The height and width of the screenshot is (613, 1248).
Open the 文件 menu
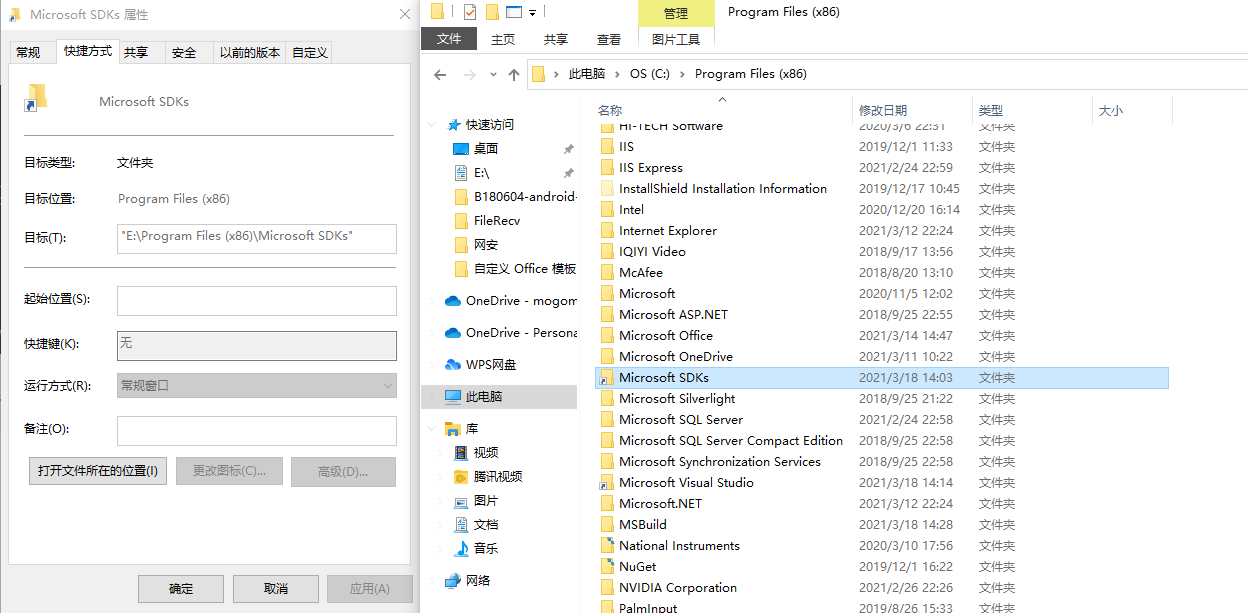(x=449, y=39)
